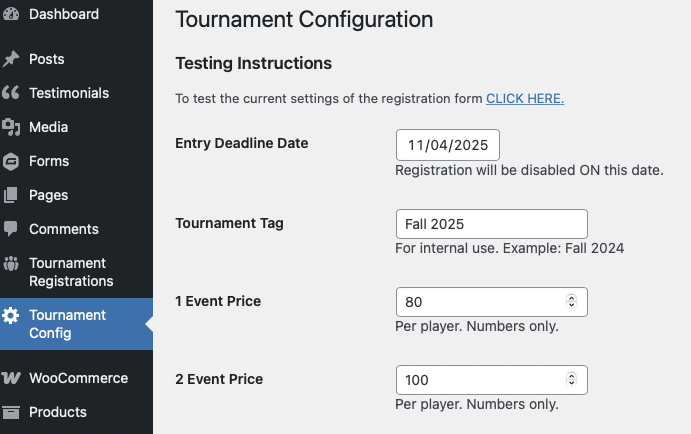691x434 pixels.
Task: Click the 1 Event Price stepper arrows
Action: pos(571,301)
